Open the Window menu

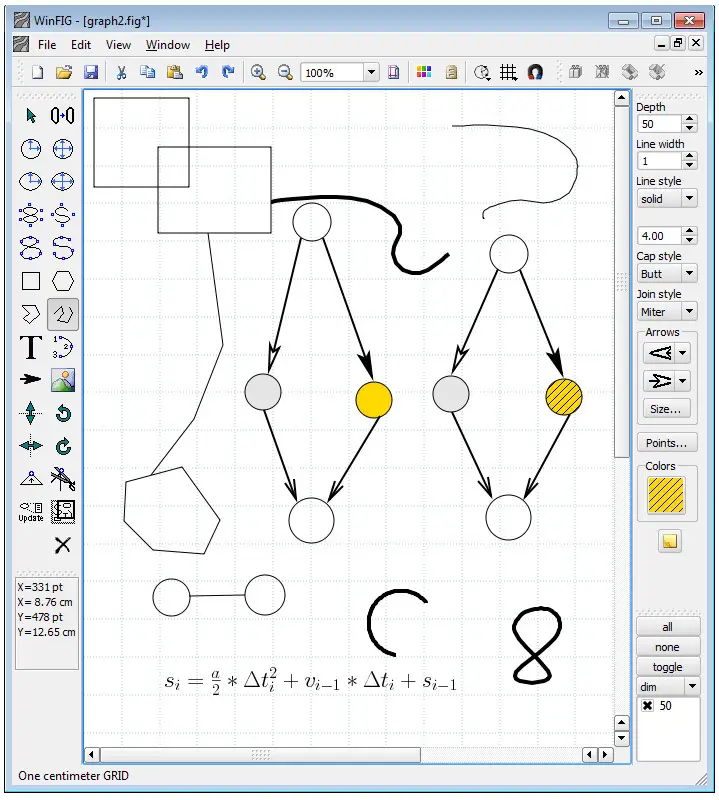168,45
